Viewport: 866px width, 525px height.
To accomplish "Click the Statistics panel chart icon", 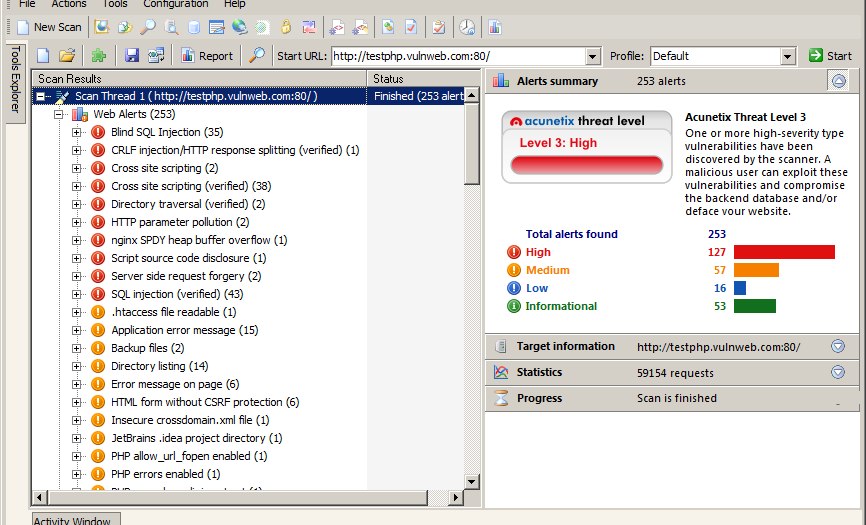I will point(501,372).
